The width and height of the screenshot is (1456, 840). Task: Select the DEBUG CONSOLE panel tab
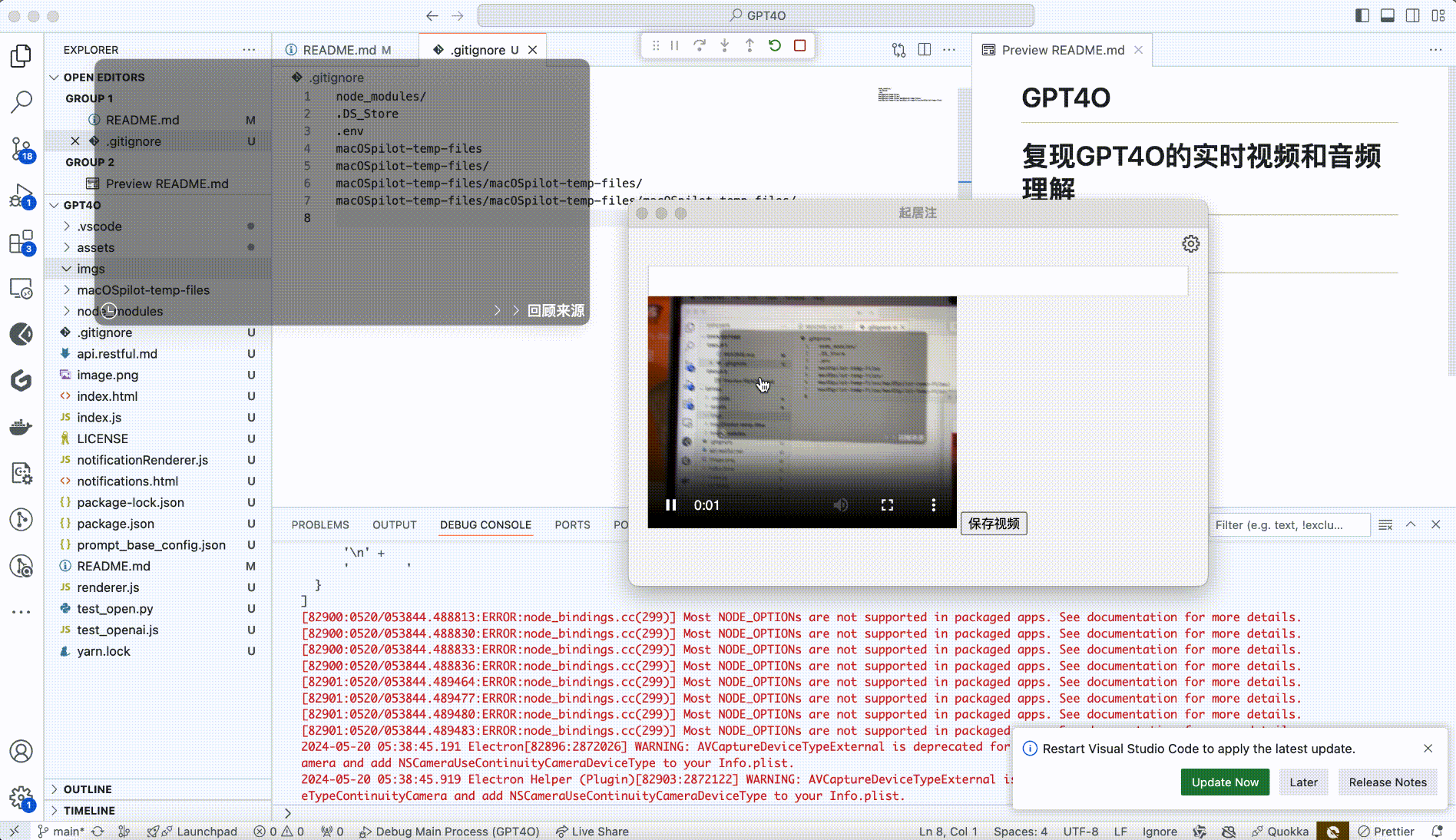click(485, 525)
